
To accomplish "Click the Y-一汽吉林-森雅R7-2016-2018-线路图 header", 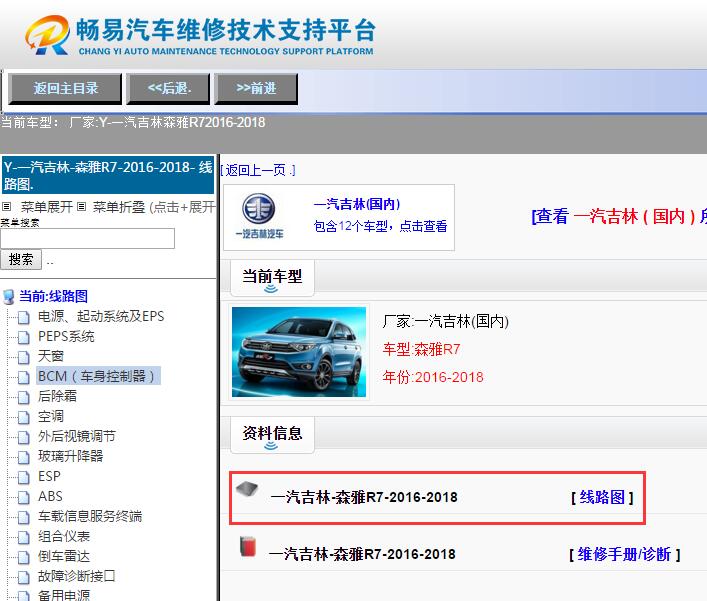I will coord(108,175).
